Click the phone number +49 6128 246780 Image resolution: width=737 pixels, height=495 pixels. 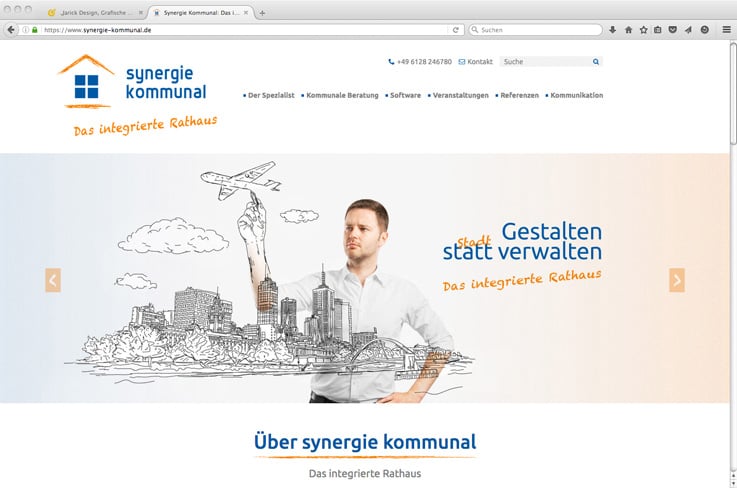(x=424, y=62)
